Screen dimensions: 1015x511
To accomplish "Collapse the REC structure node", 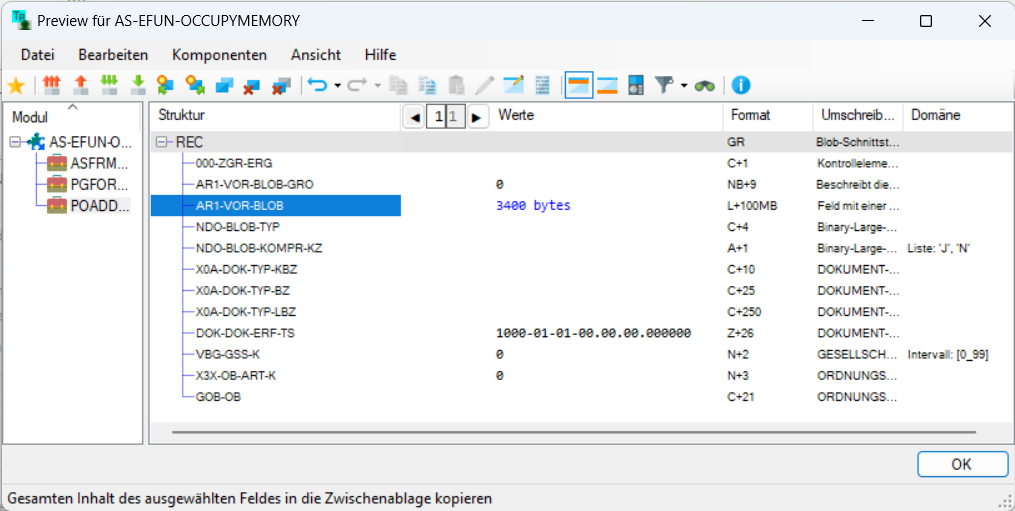I will click(x=163, y=143).
